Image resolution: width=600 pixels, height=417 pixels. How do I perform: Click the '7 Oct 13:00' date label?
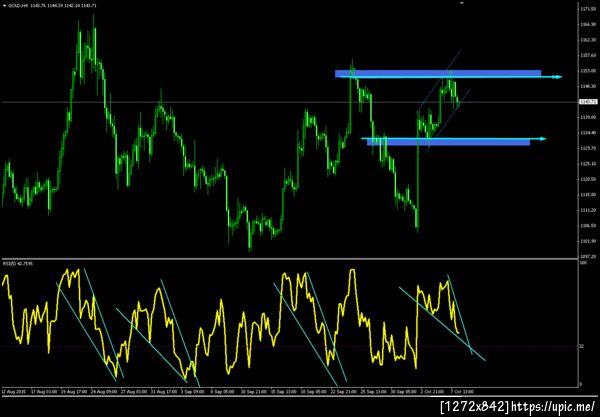(462, 392)
